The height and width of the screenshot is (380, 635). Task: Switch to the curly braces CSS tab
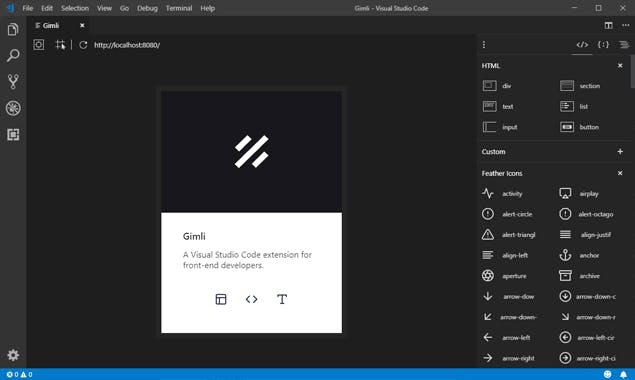(603, 45)
